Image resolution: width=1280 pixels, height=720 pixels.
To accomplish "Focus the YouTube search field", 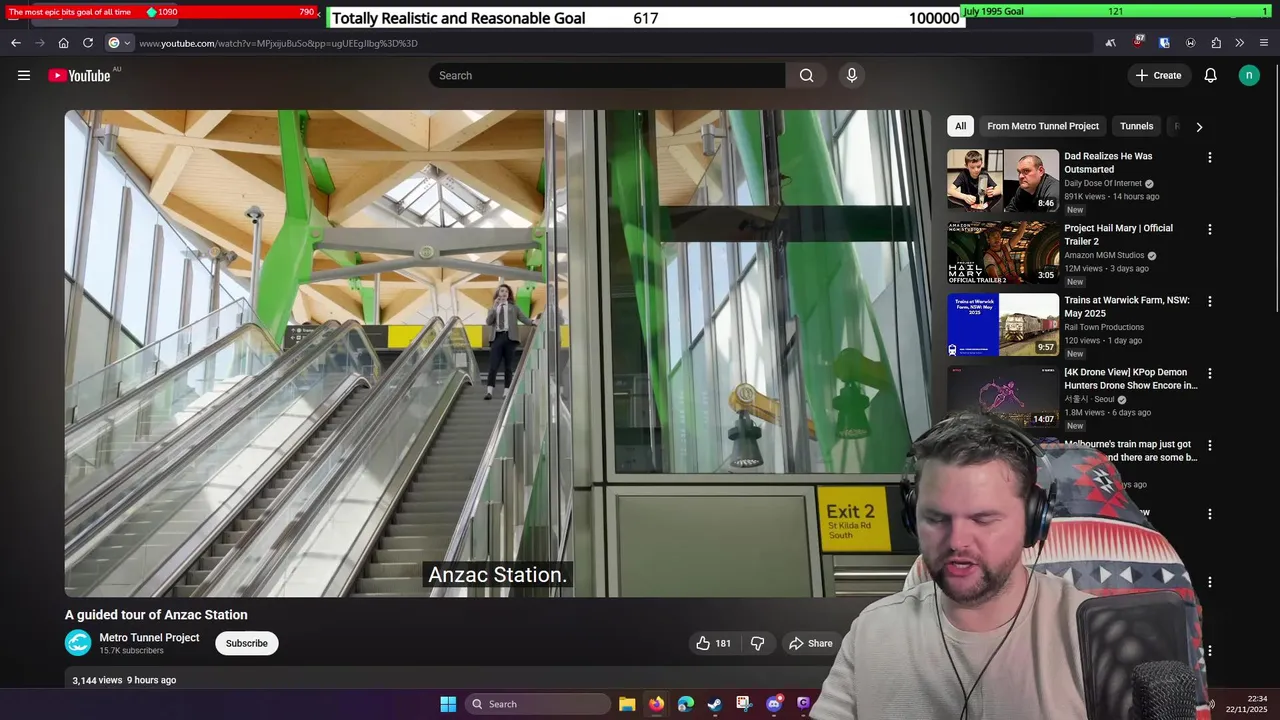I will [607, 75].
